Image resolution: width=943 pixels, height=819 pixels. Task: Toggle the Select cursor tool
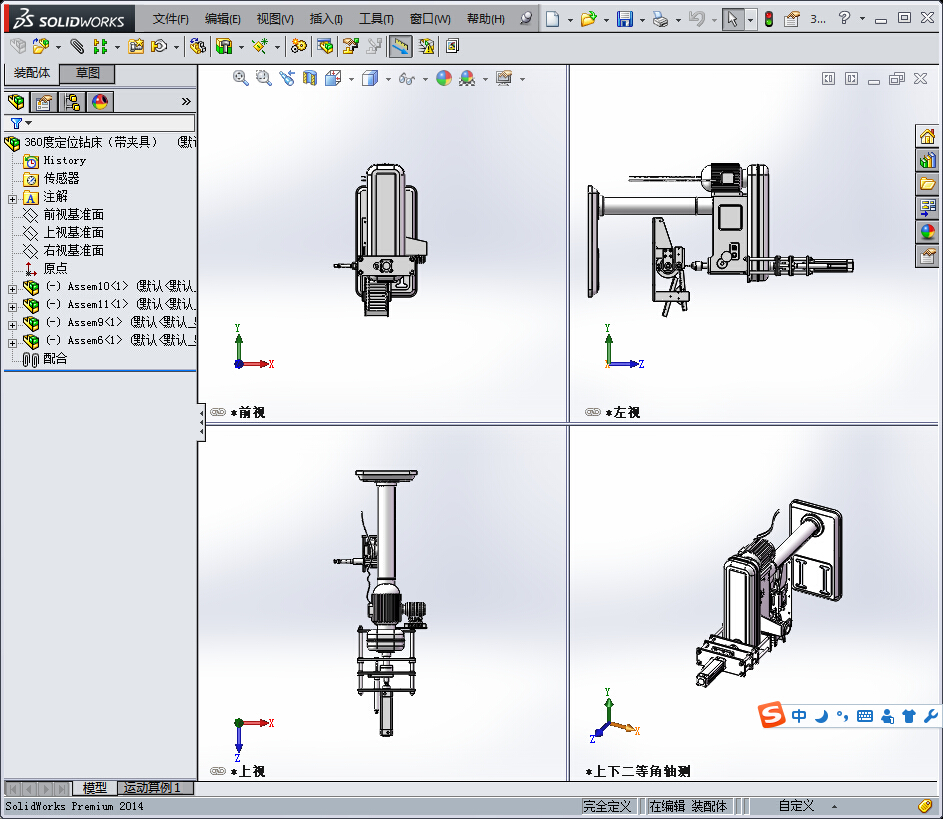pos(732,19)
